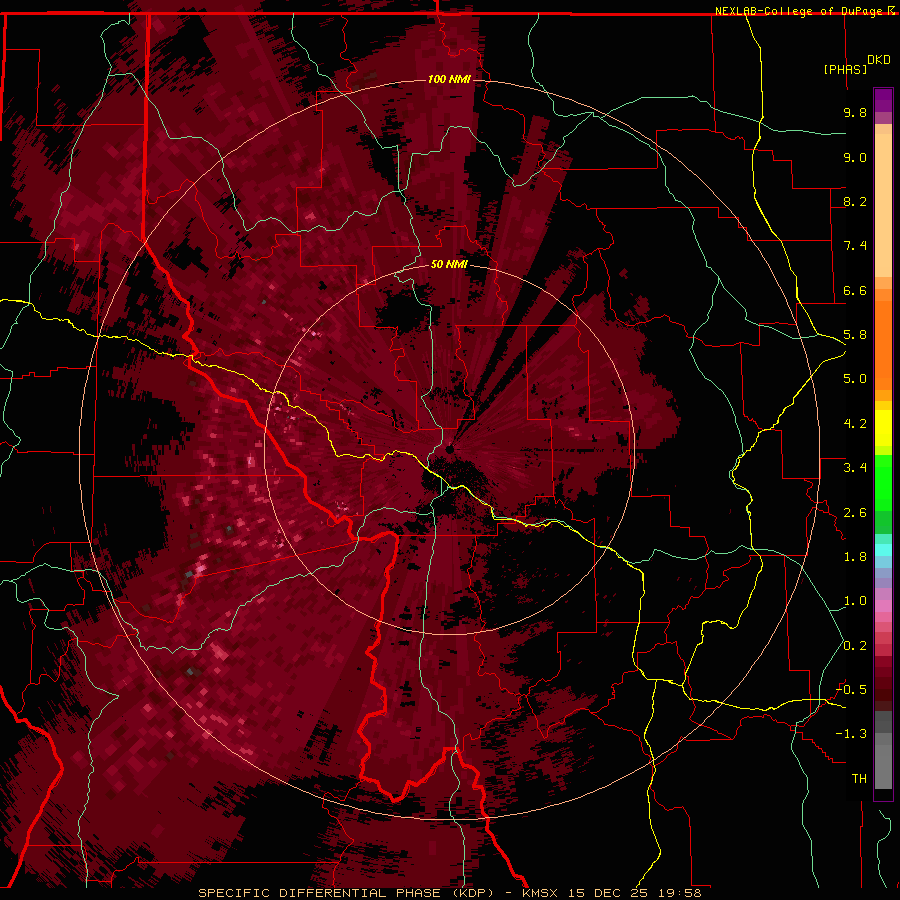The height and width of the screenshot is (900, 900).
Task: Click the 1.0 value on color scale
Action: pyautogui.click(x=855, y=601)
